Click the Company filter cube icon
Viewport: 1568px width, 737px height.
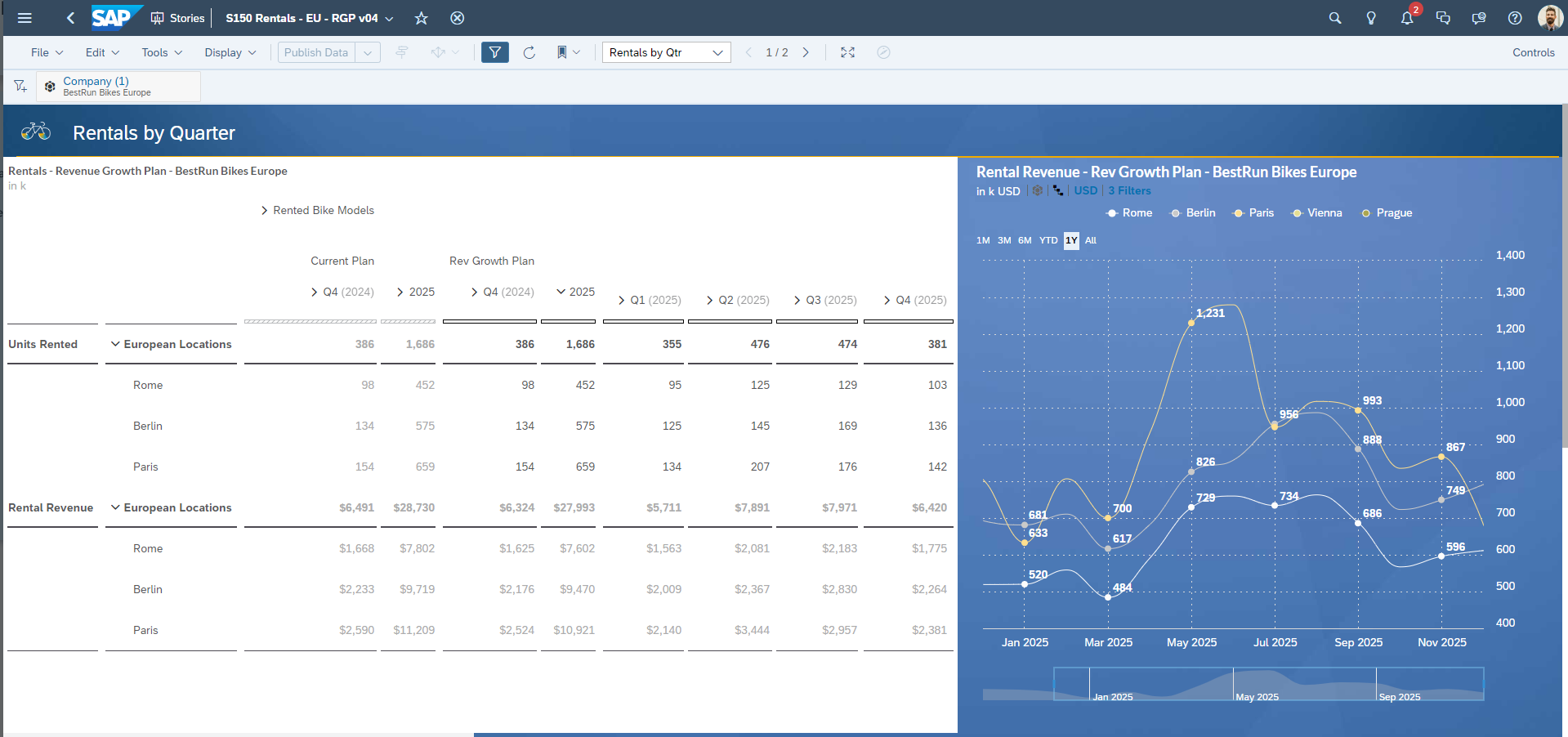tap(50, 86)
